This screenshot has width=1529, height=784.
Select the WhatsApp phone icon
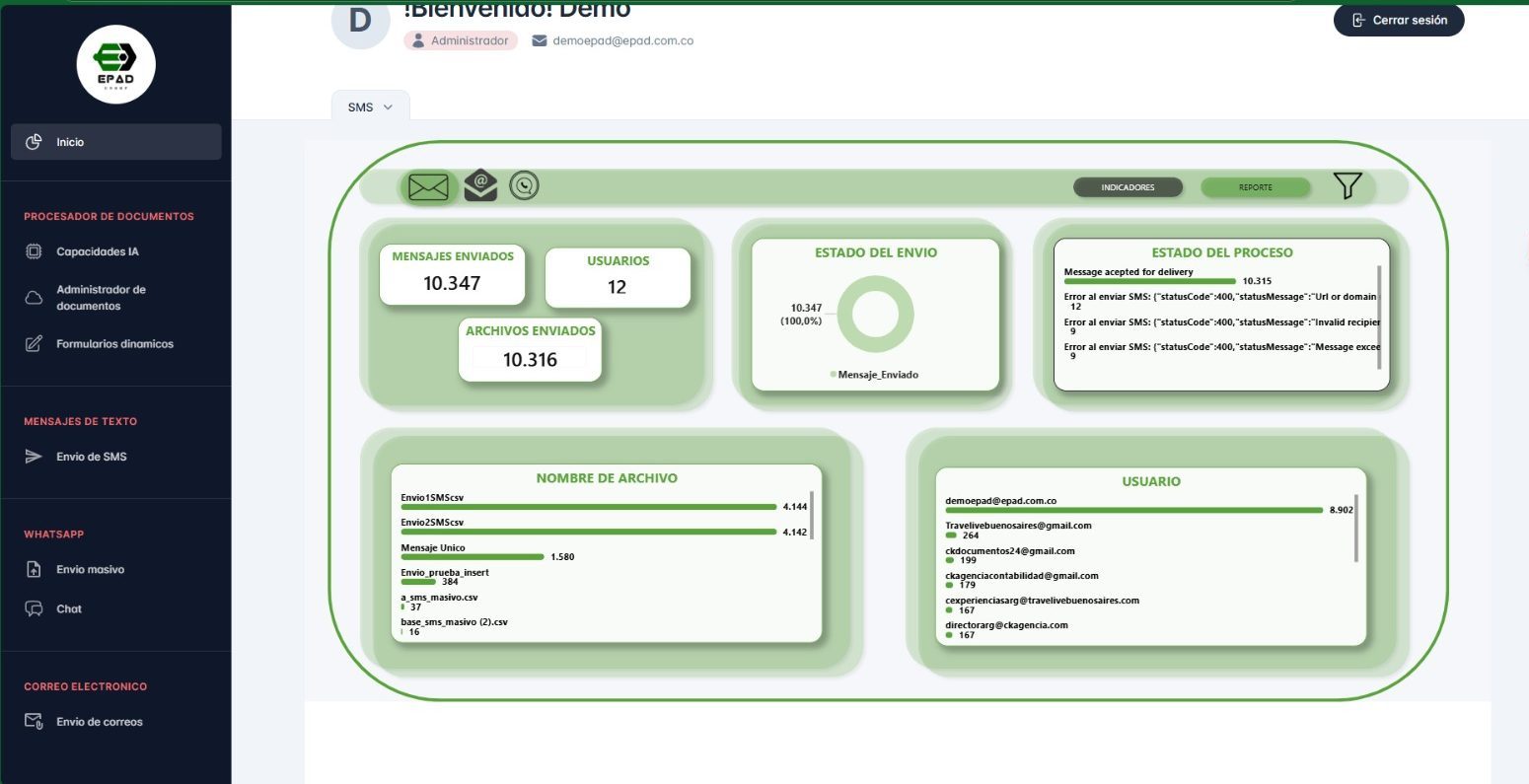524,185
